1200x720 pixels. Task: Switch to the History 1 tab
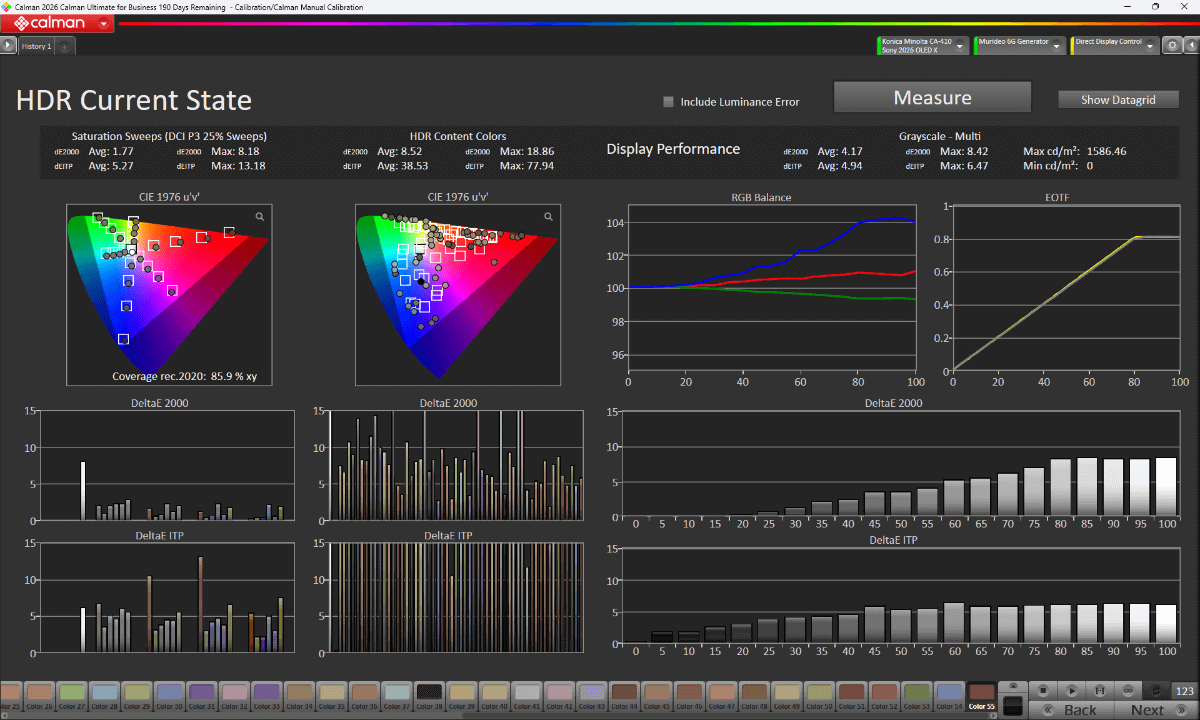coord(36,46)
